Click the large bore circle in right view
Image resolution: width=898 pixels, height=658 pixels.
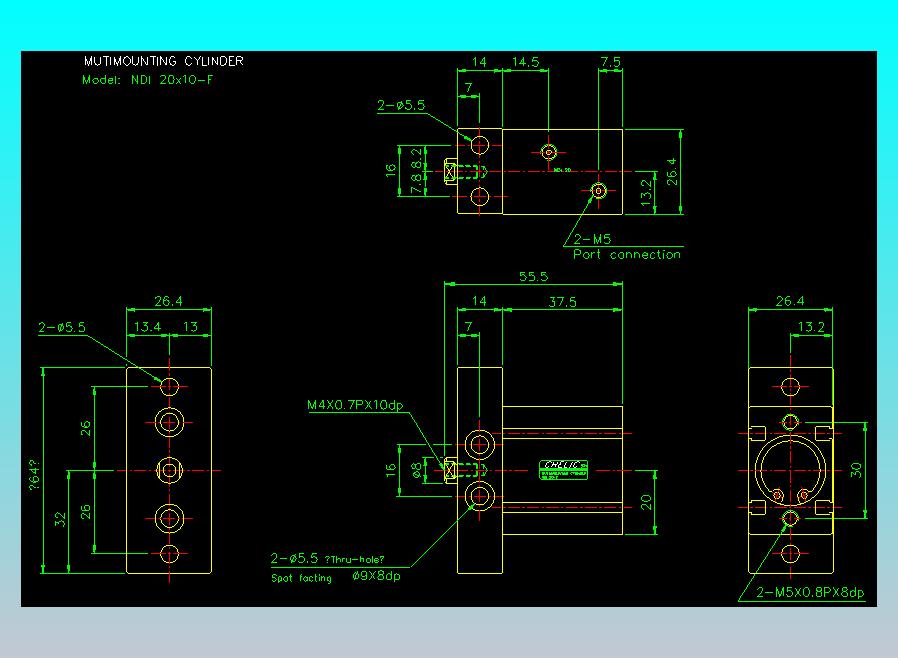click(x=790, y=470)
